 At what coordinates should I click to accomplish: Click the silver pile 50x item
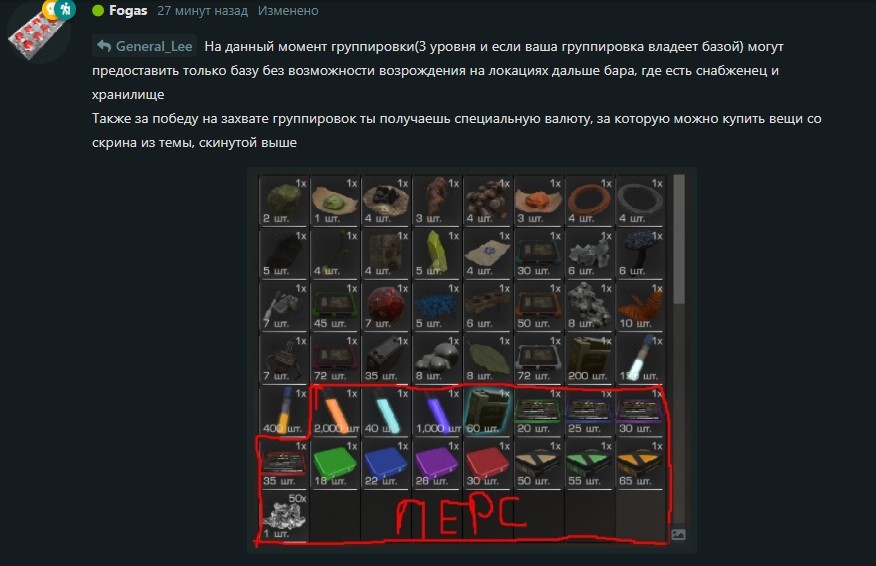[283, 517]
